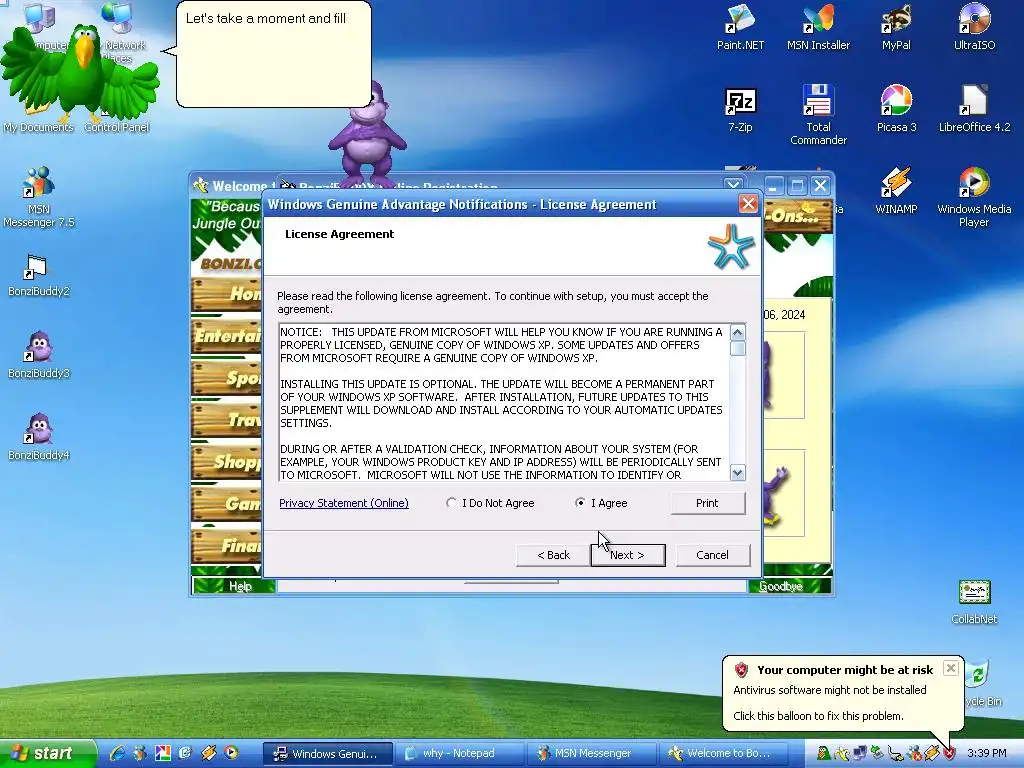This screenshot has width=1024, height=768.
Task: Click the parrot's speech bubble
Action: coord(274,54)
